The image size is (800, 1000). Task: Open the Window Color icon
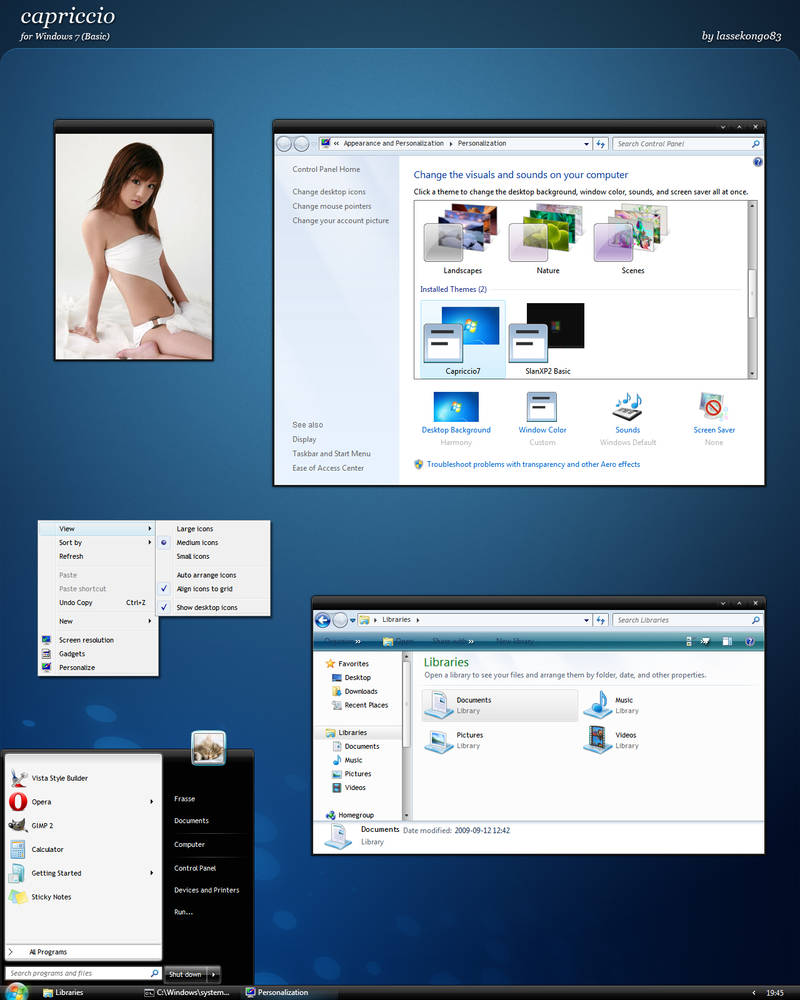(542, 407)
